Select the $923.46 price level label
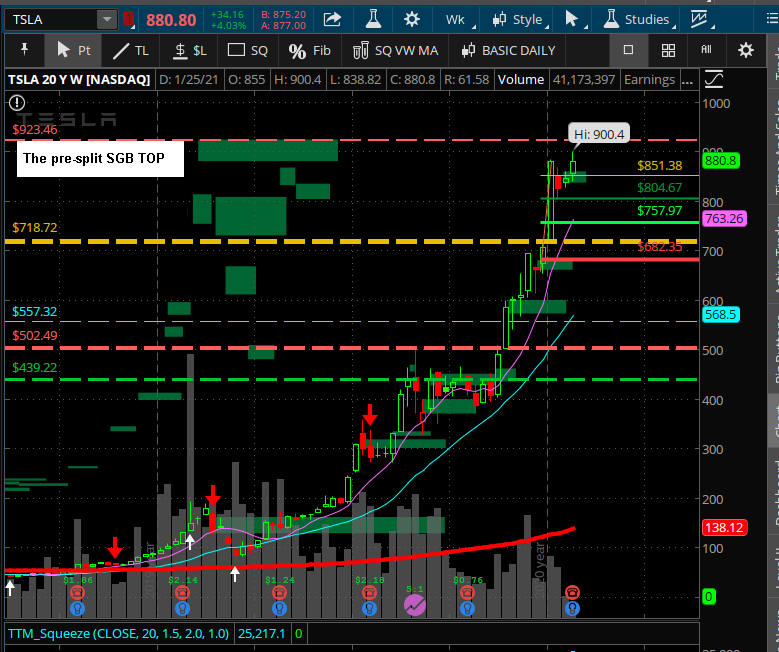Screen dimensions: 779x652 pyautogui.click(x=35, y=130)
